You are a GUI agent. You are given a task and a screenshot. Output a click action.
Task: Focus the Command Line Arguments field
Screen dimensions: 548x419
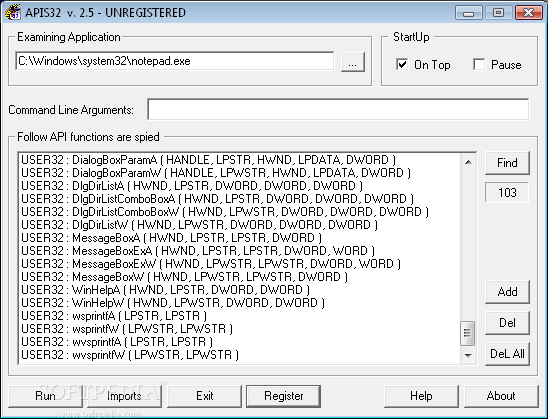point(338,109)
